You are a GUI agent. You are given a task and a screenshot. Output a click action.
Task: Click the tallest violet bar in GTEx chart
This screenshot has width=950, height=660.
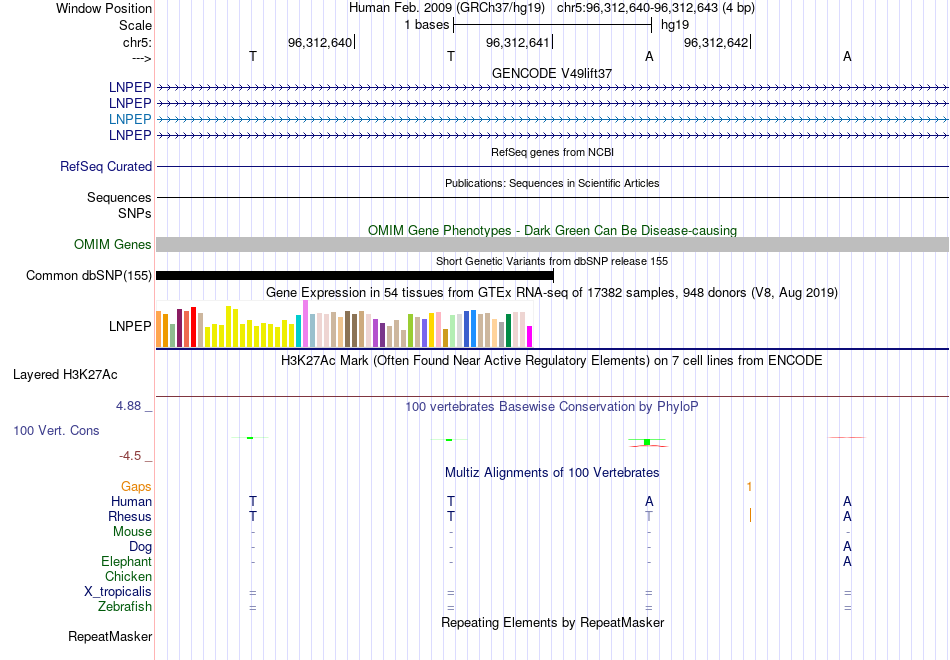click(x=305, y=324)
